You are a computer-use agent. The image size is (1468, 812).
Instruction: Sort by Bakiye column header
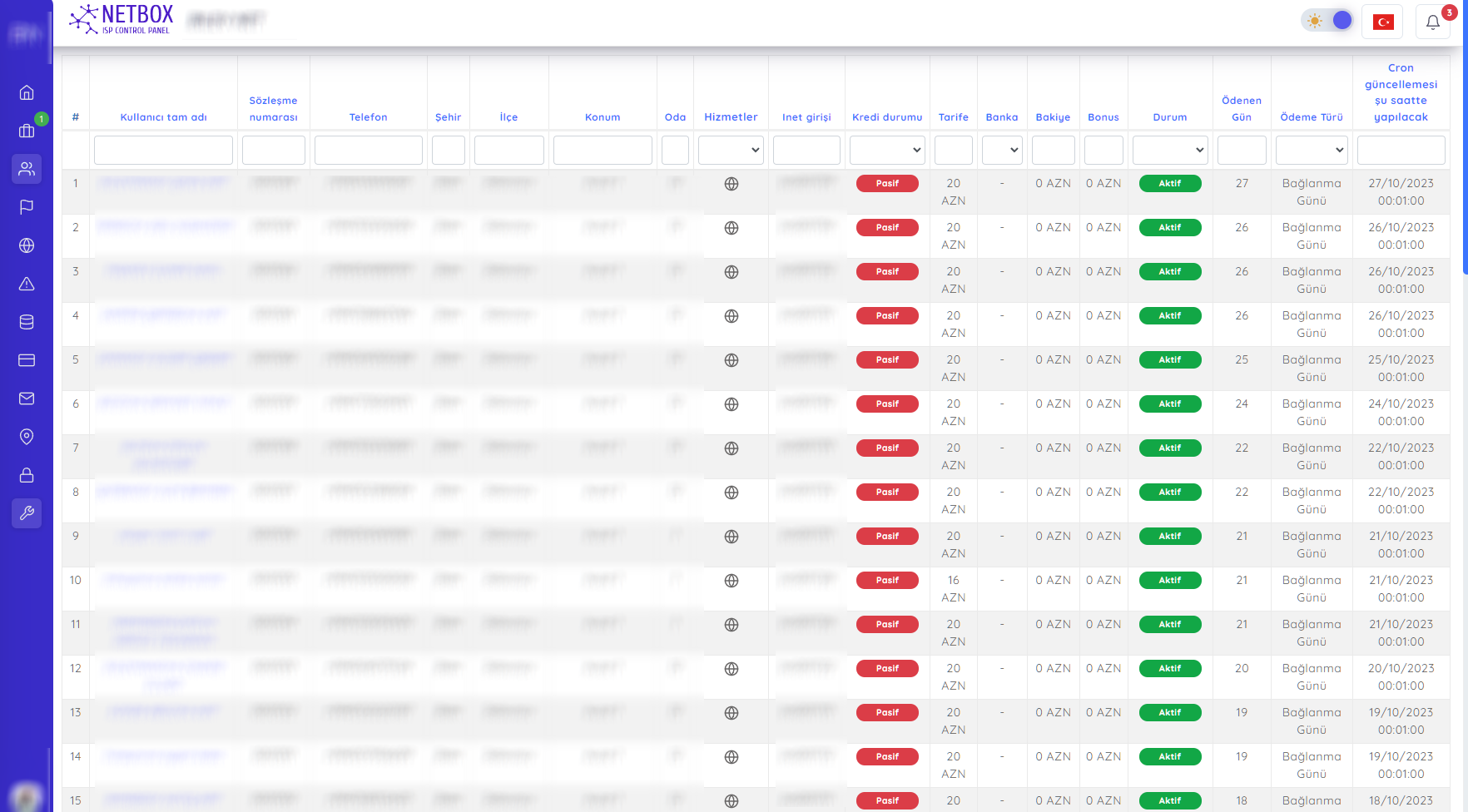coord(1053,117)
